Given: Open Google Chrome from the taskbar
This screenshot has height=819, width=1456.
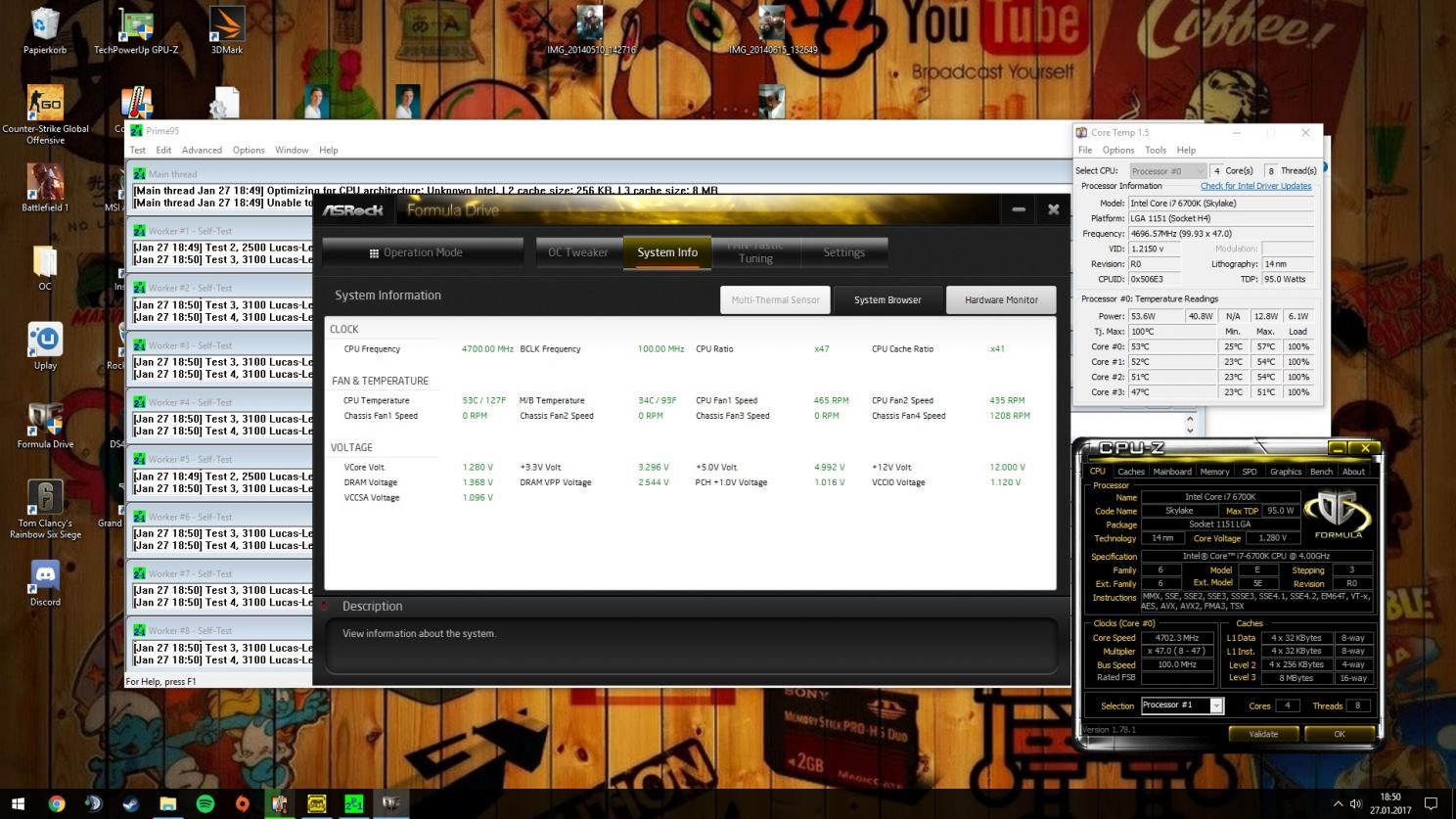Looking at the screenshot, I should pyautogui.click(x=57, y=803).
